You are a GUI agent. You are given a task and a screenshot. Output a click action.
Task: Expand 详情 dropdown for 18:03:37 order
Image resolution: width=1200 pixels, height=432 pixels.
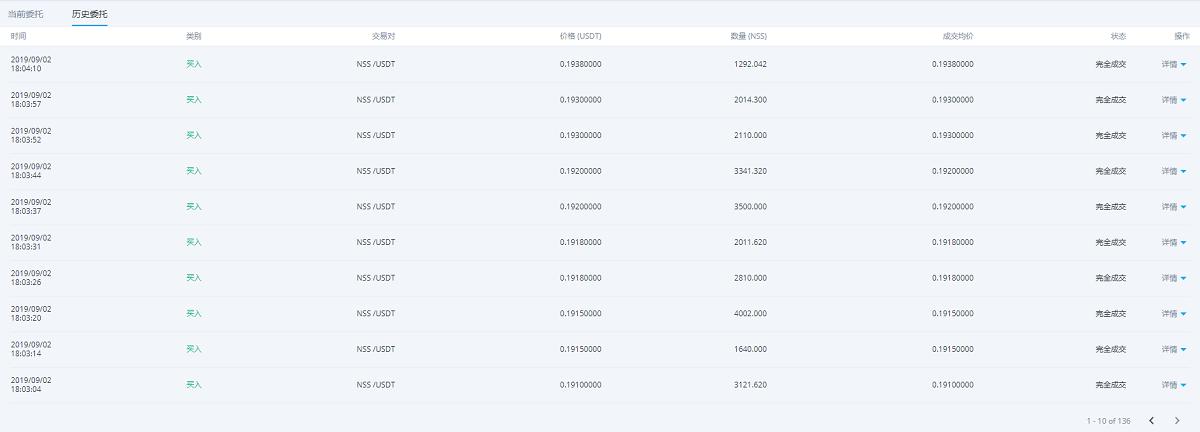1174,206
